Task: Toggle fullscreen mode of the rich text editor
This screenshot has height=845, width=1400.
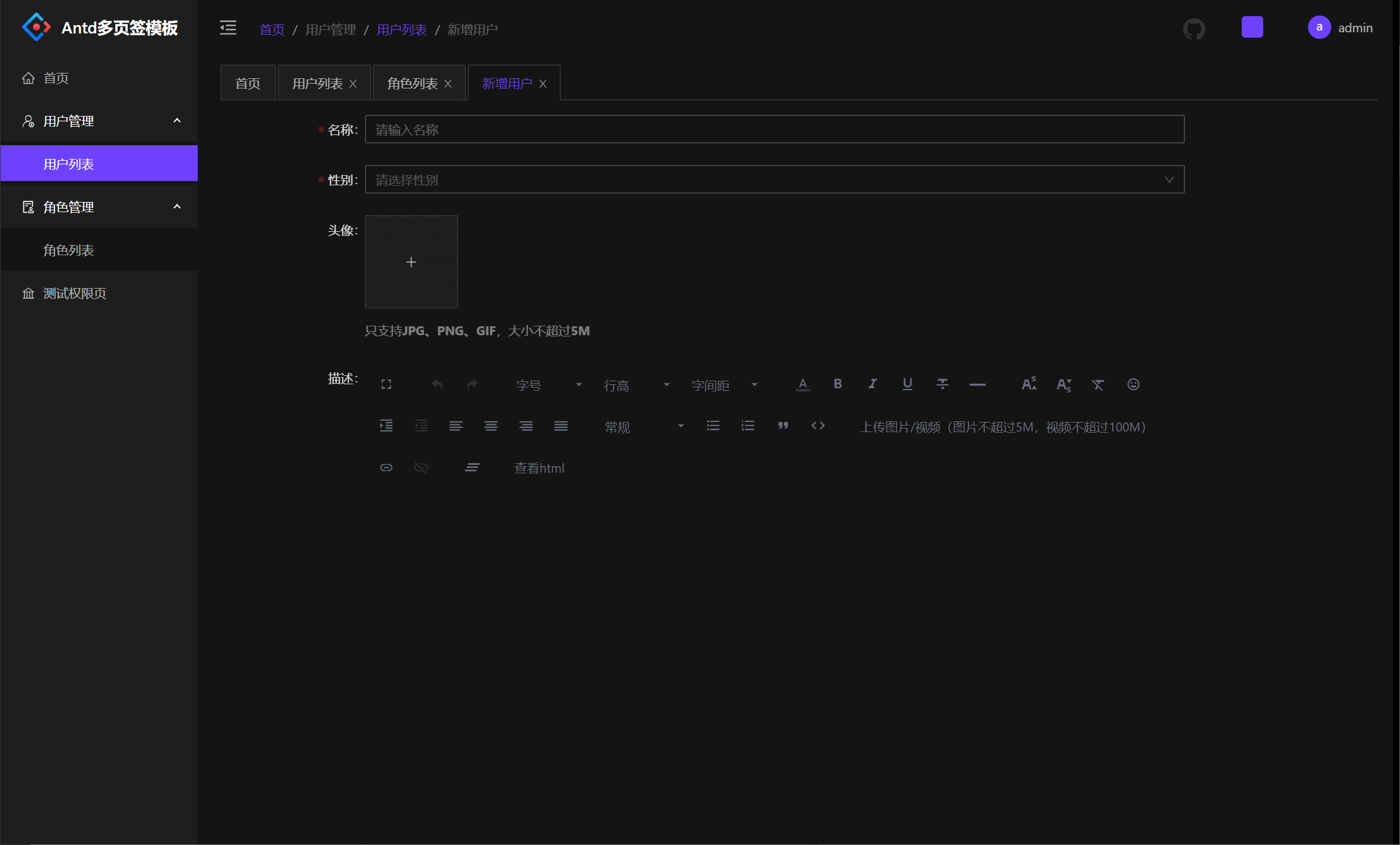Action: click(386, 384)
